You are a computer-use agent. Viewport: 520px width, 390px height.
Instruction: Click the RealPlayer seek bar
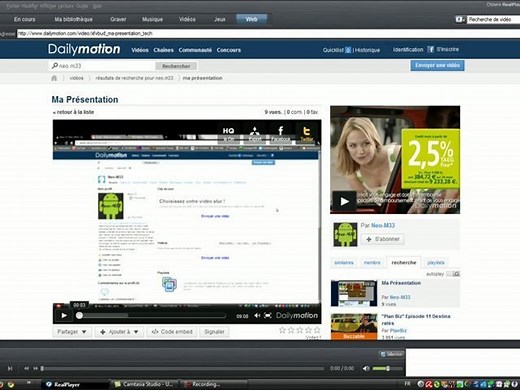point(182,368)
